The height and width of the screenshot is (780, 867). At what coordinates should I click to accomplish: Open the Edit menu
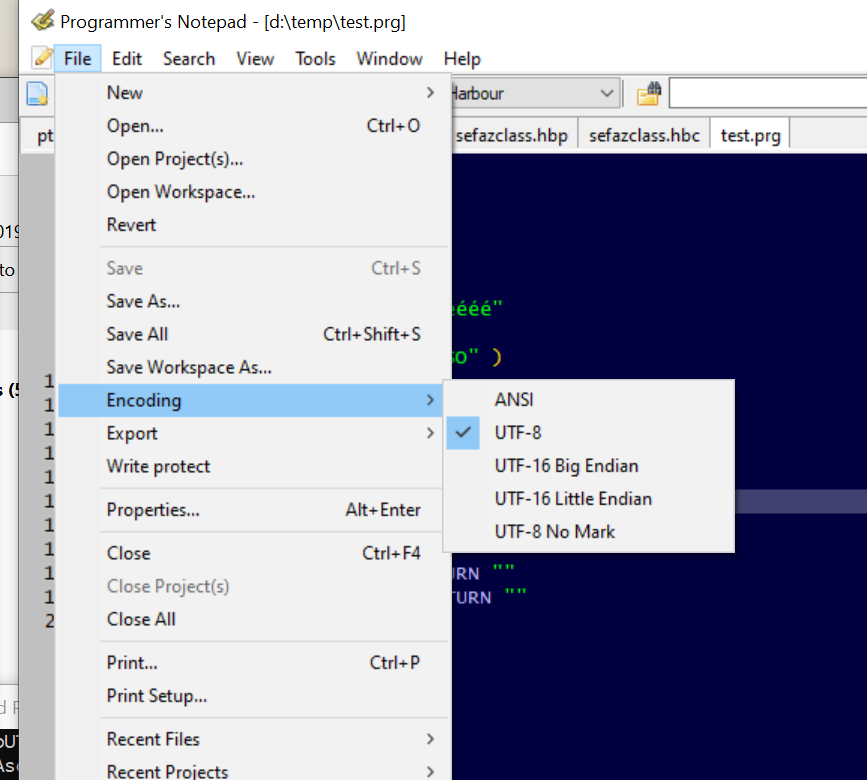tap(127, 59)
